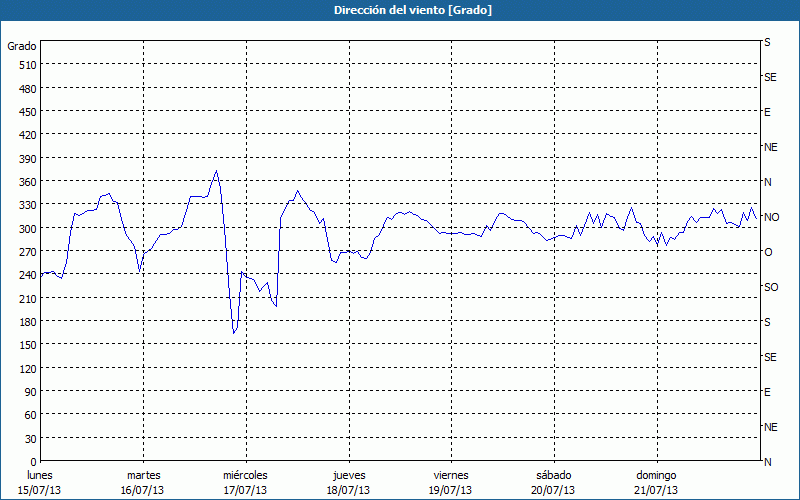Select the sábado 20/07/13 date label
Image resolution: width=800 pixels, height=500 pixels.
[x=552, y=482]
